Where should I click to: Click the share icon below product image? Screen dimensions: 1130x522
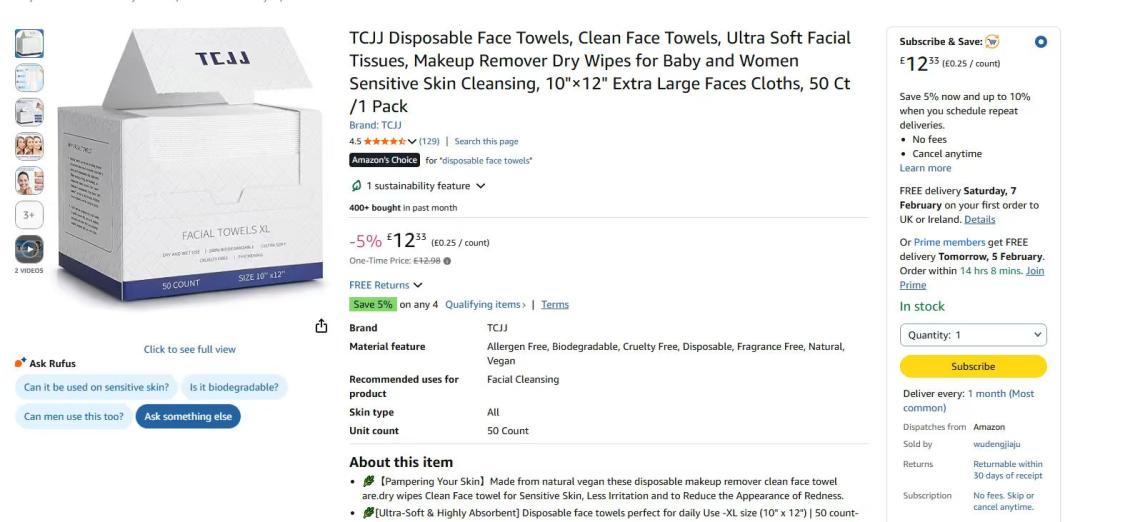click(x=321, y=326)
